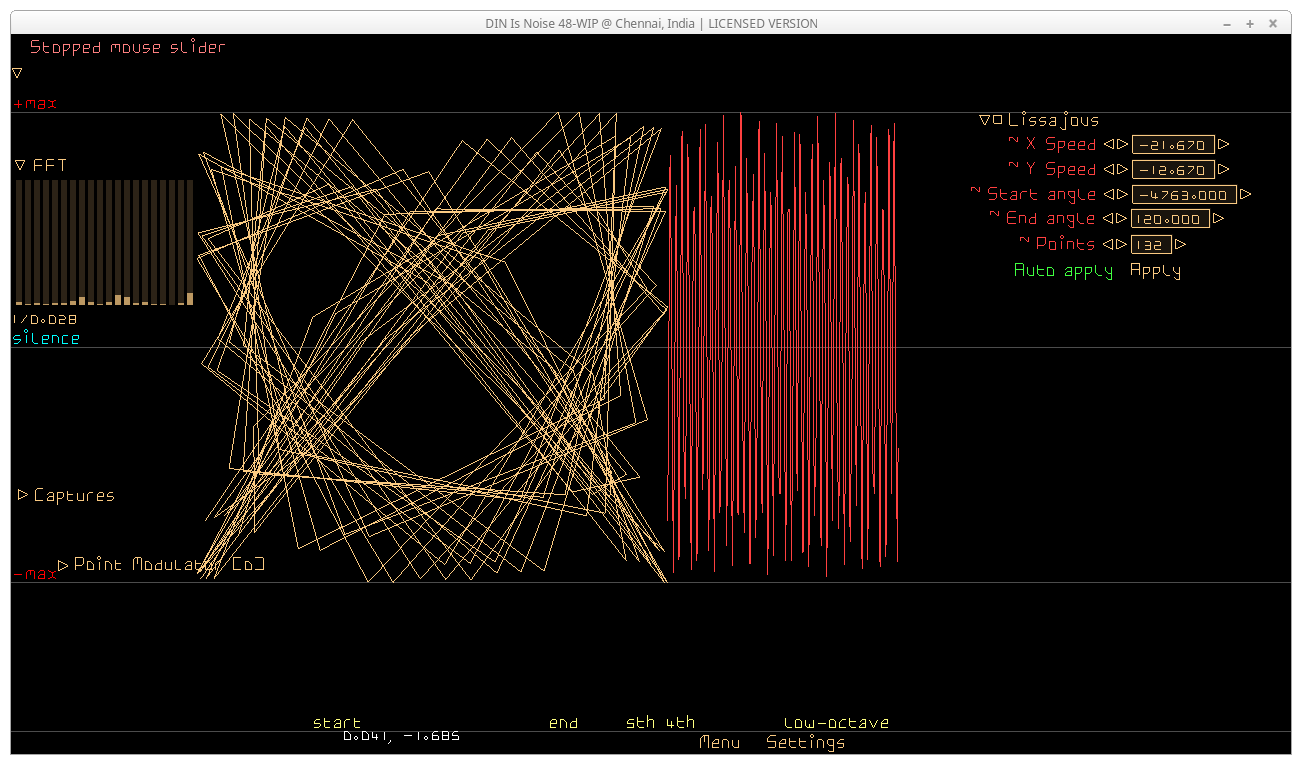Click the Points value field
Viewport: 1302px width, 765px height.
1151,244
